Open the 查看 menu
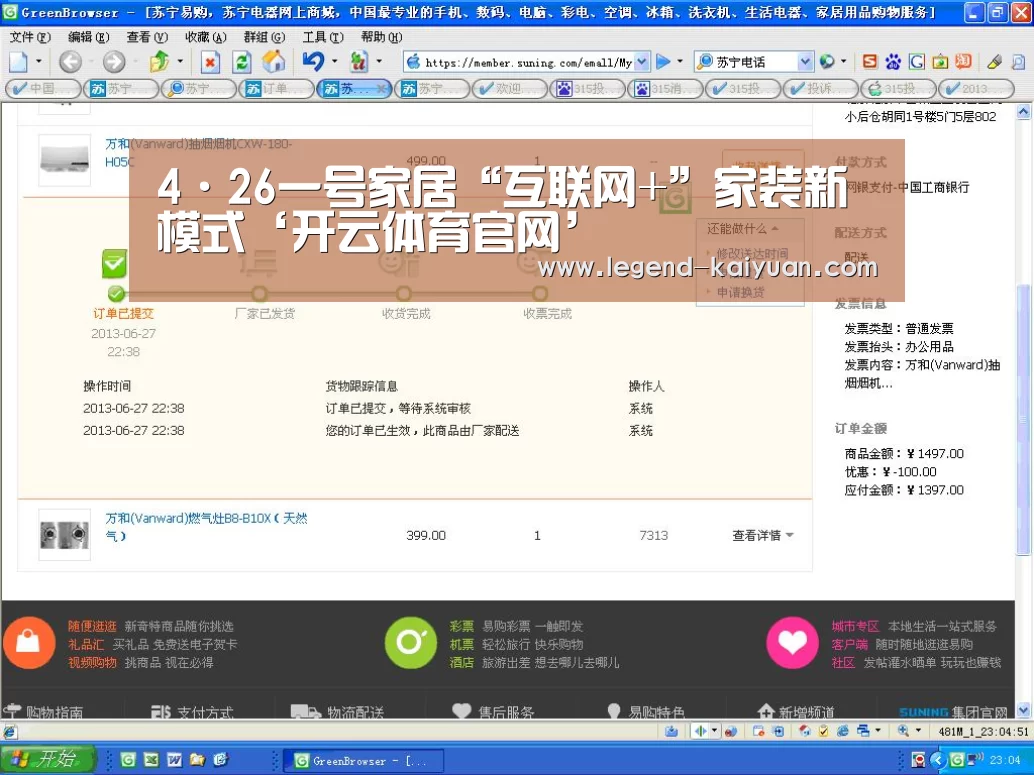 coord(148,37)
